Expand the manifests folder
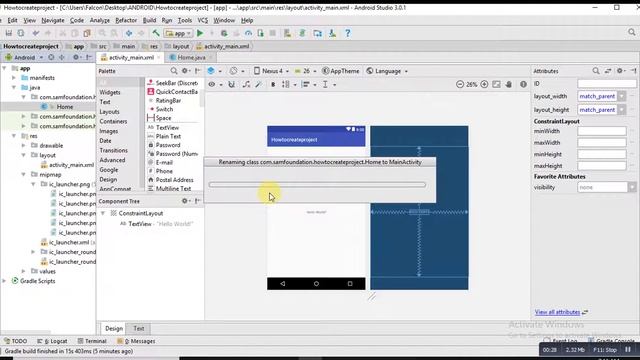 14,78
